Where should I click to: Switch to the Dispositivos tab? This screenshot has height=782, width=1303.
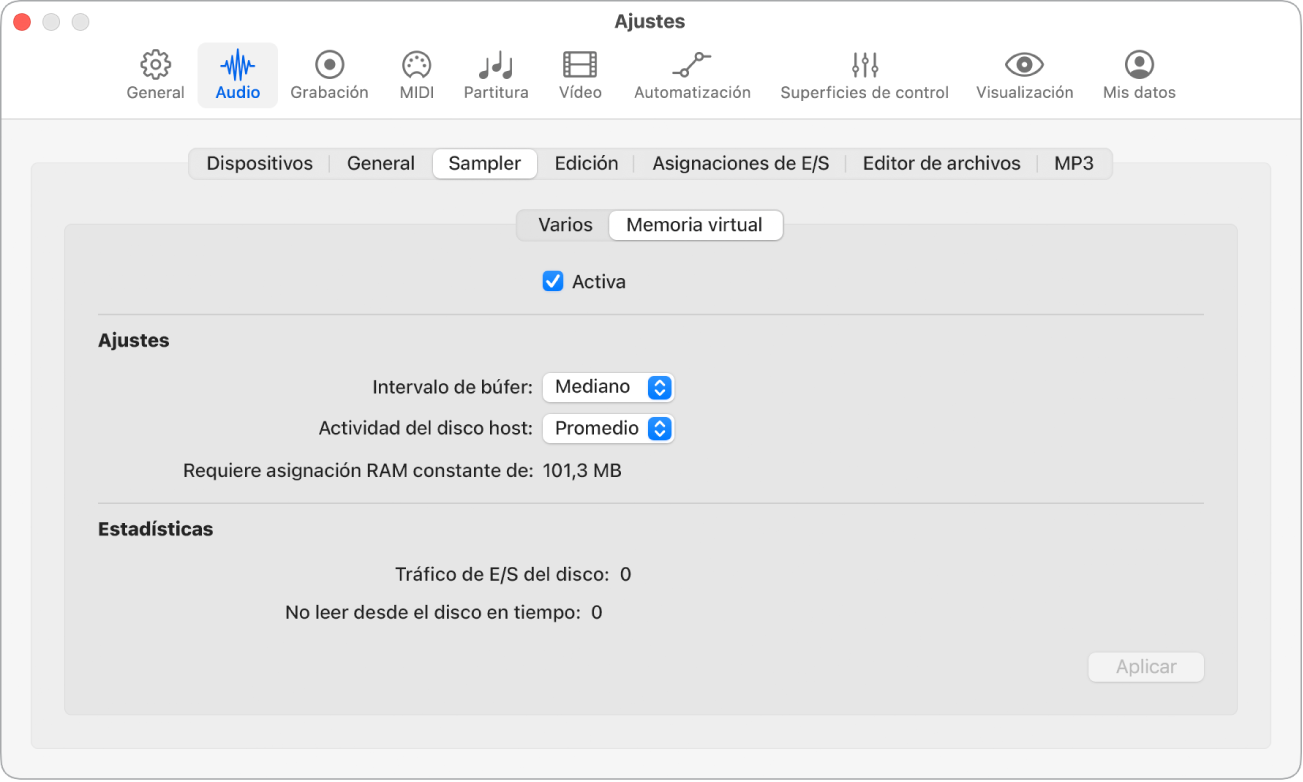(260, 164)
